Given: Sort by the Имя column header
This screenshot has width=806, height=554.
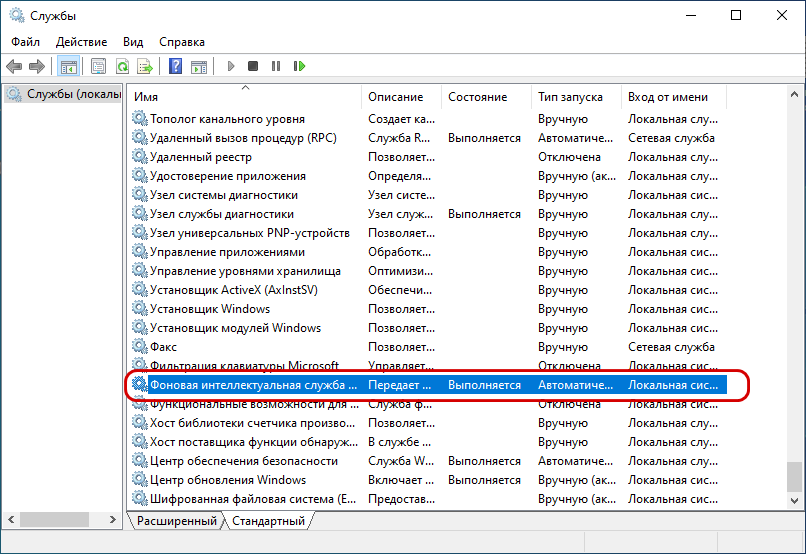Looking at the screenshot, I should [x=245, y=97].
